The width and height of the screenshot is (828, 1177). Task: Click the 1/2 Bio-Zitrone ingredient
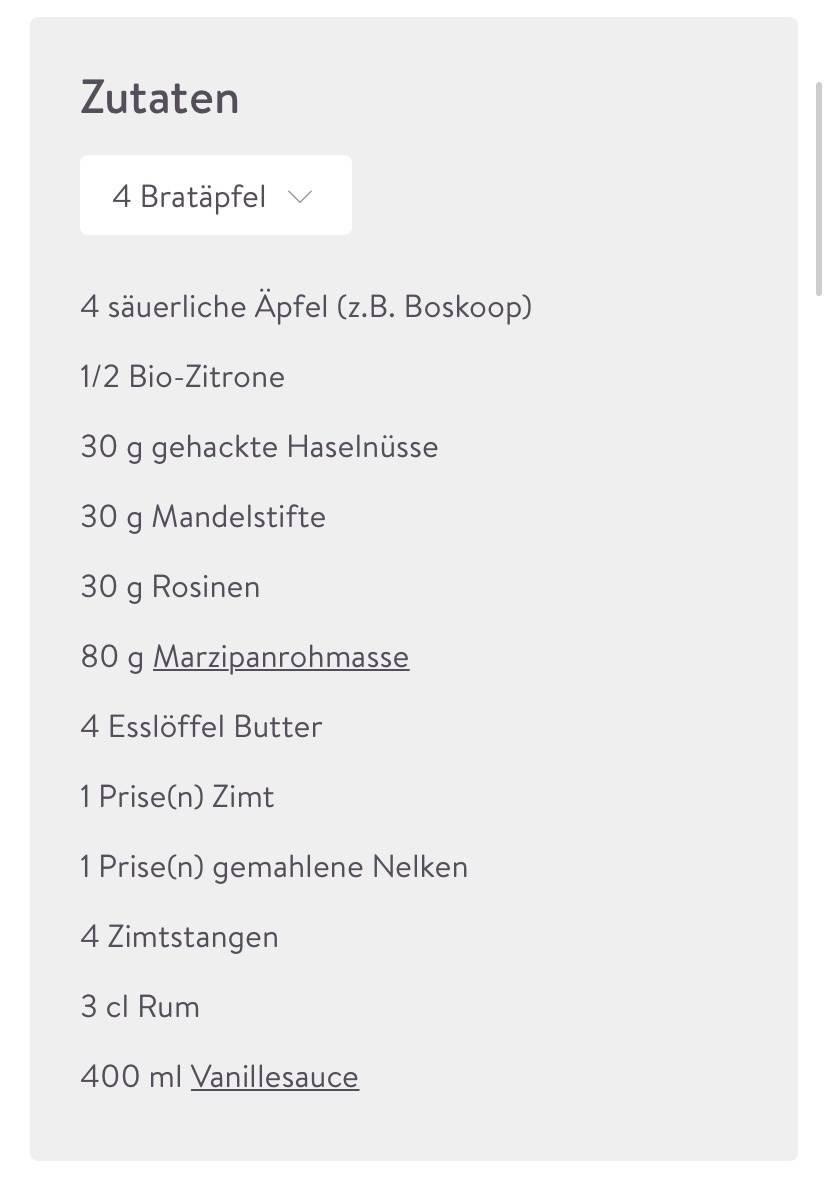(182, 377)
